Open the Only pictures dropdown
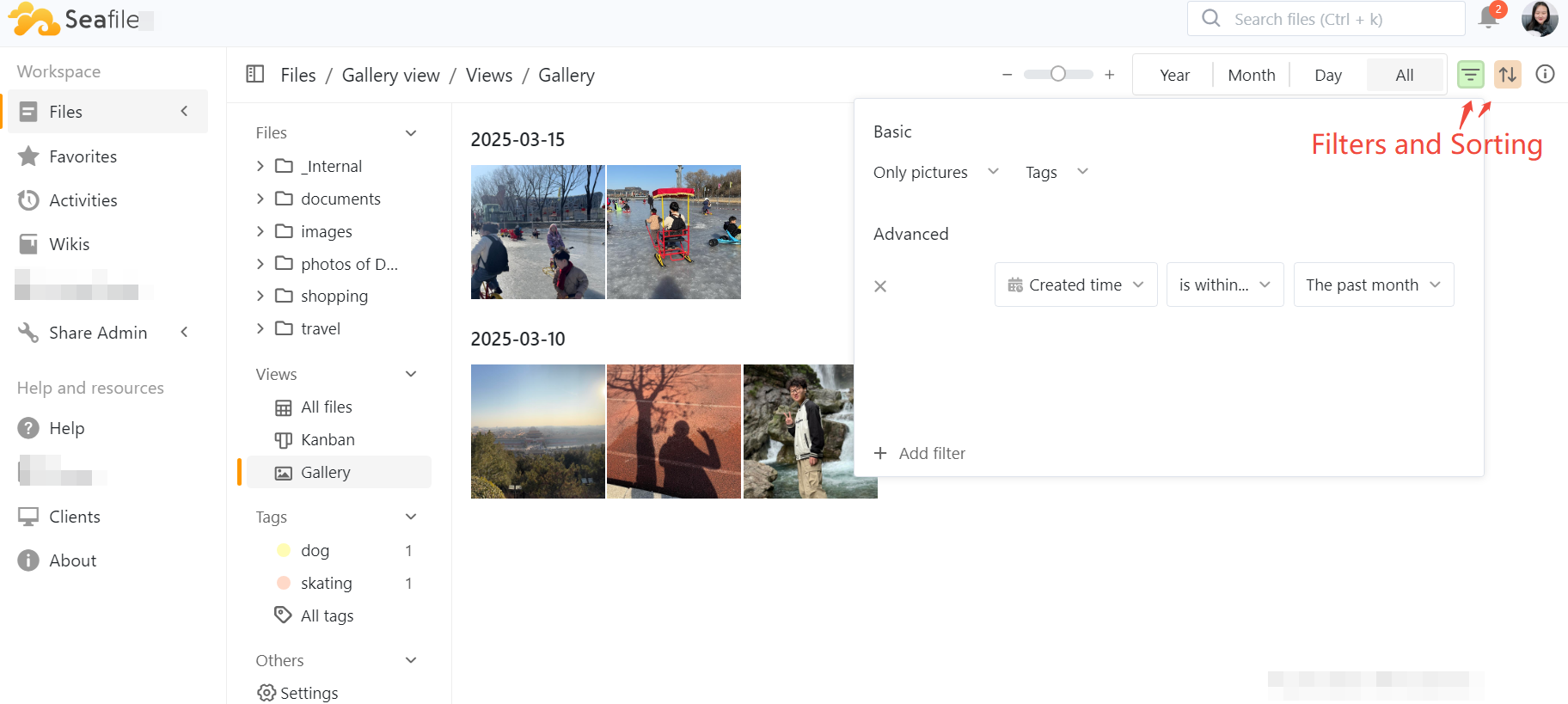 [935, 172]
